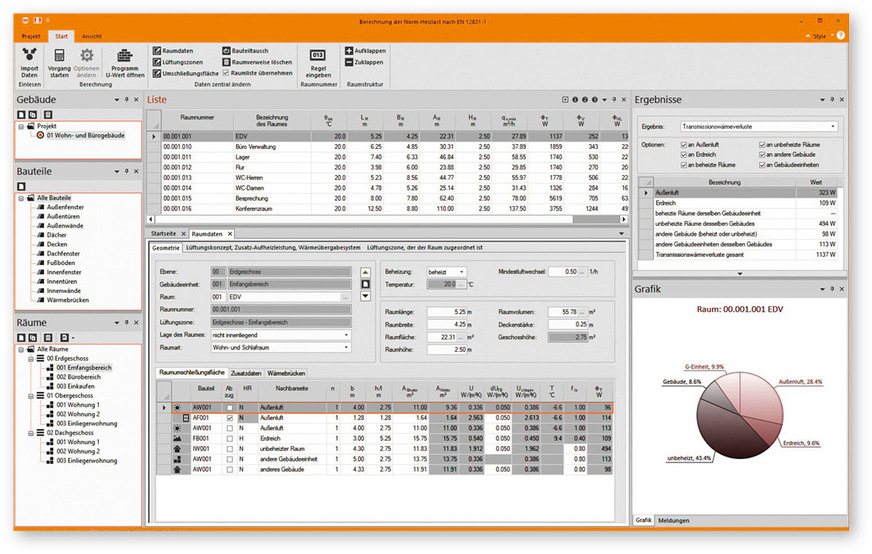Image resolution: width=872 pixels, height=554 pixels.
Task: Uncheck 'an andere Gebäude' option
Action: pyautogui.click(x=764, y=155)
